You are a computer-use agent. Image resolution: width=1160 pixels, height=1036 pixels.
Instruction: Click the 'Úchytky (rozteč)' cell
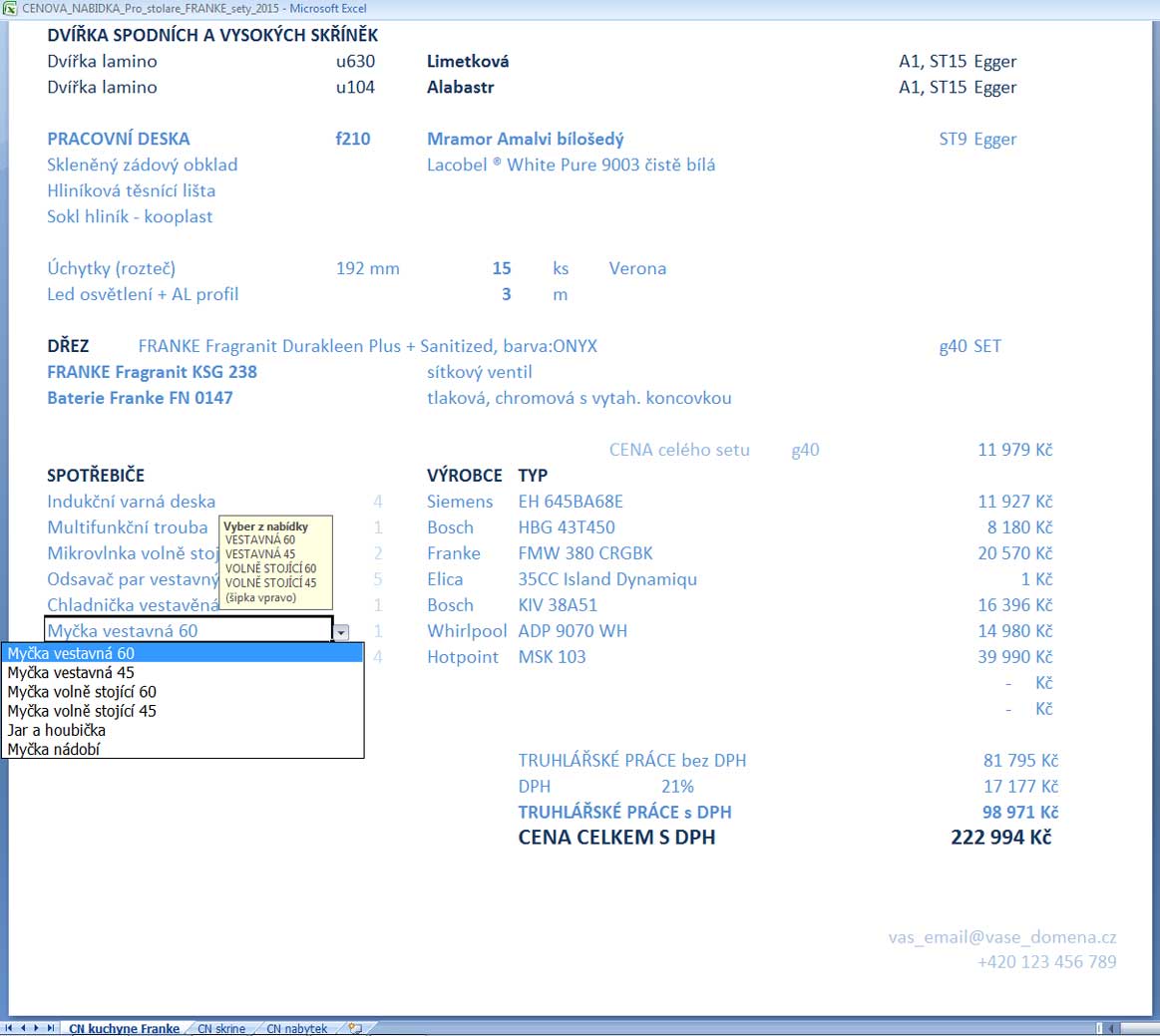111,268
